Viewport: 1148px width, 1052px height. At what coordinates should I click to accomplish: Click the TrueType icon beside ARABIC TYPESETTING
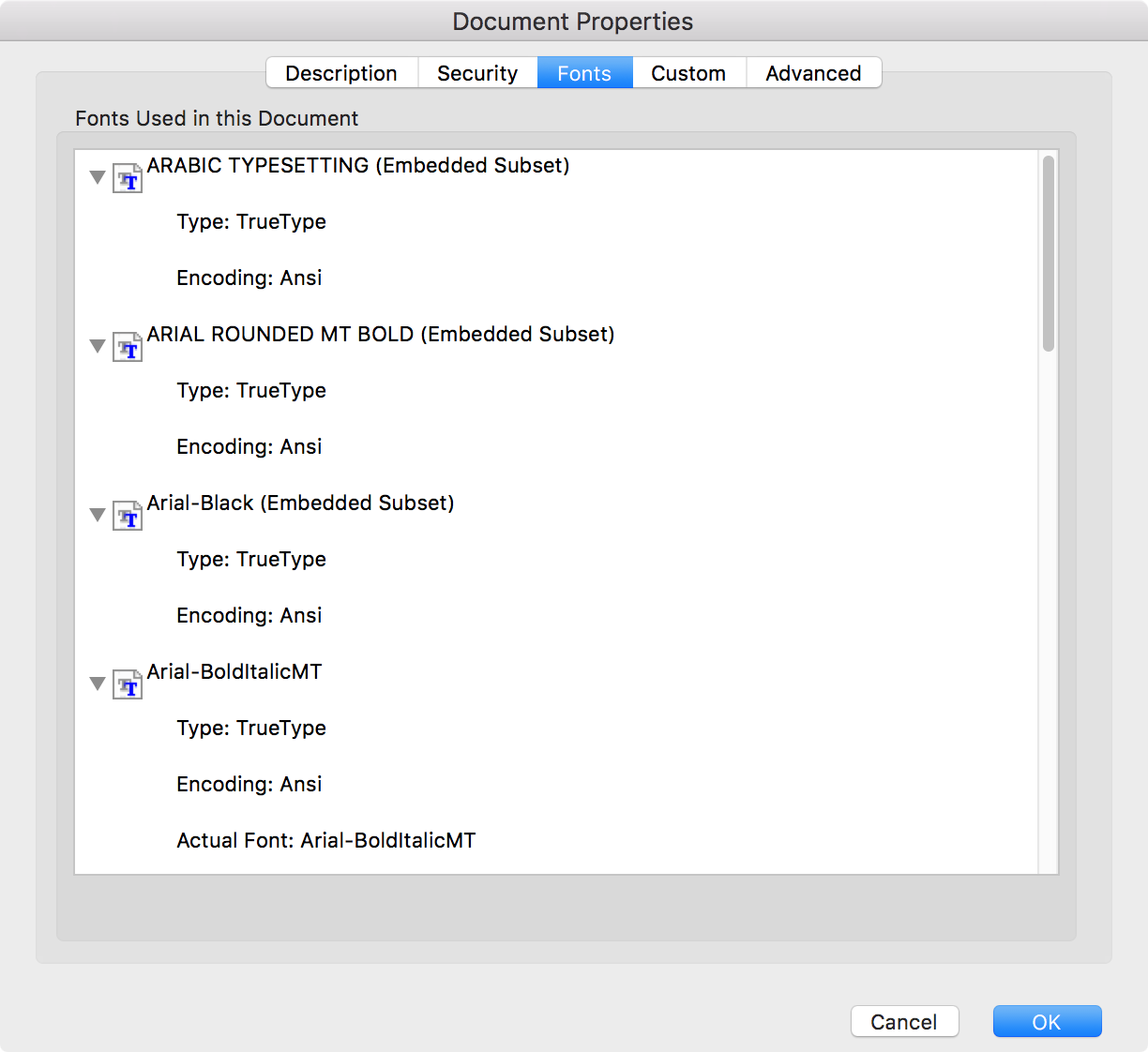click(128, 177)
